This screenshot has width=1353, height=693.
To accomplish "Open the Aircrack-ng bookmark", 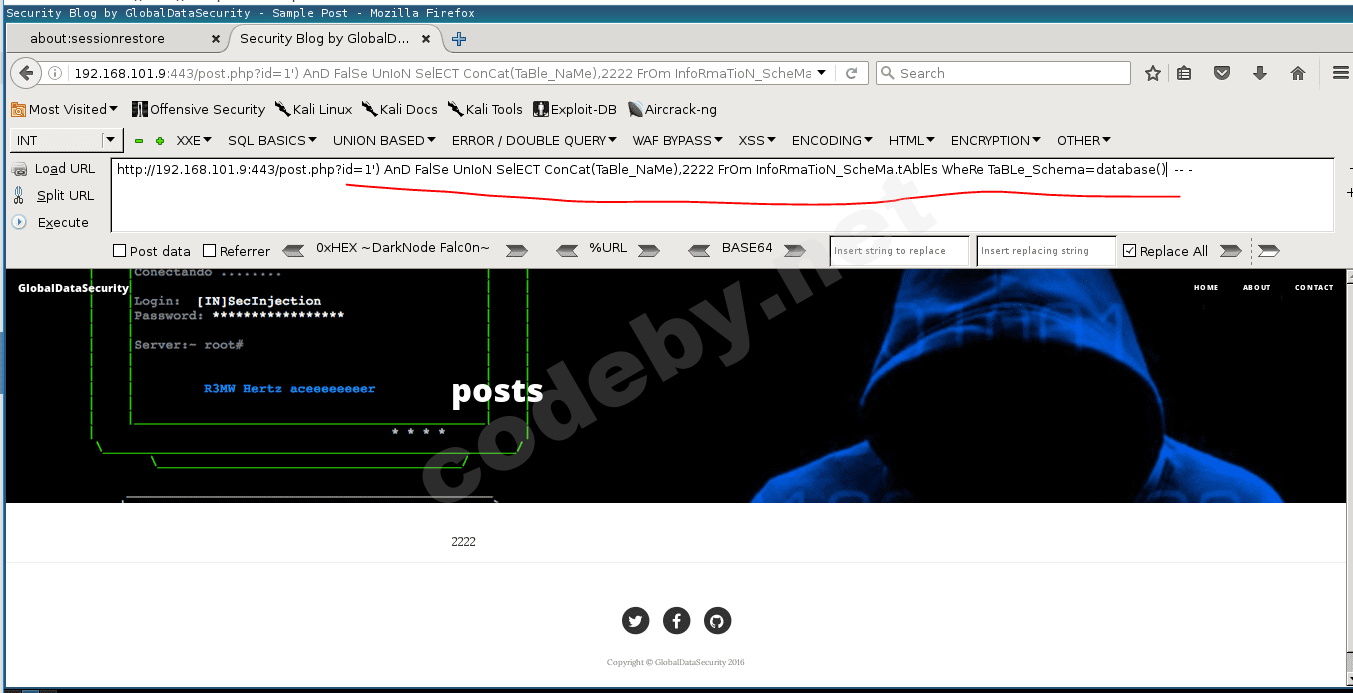I will tap(672, 109).
